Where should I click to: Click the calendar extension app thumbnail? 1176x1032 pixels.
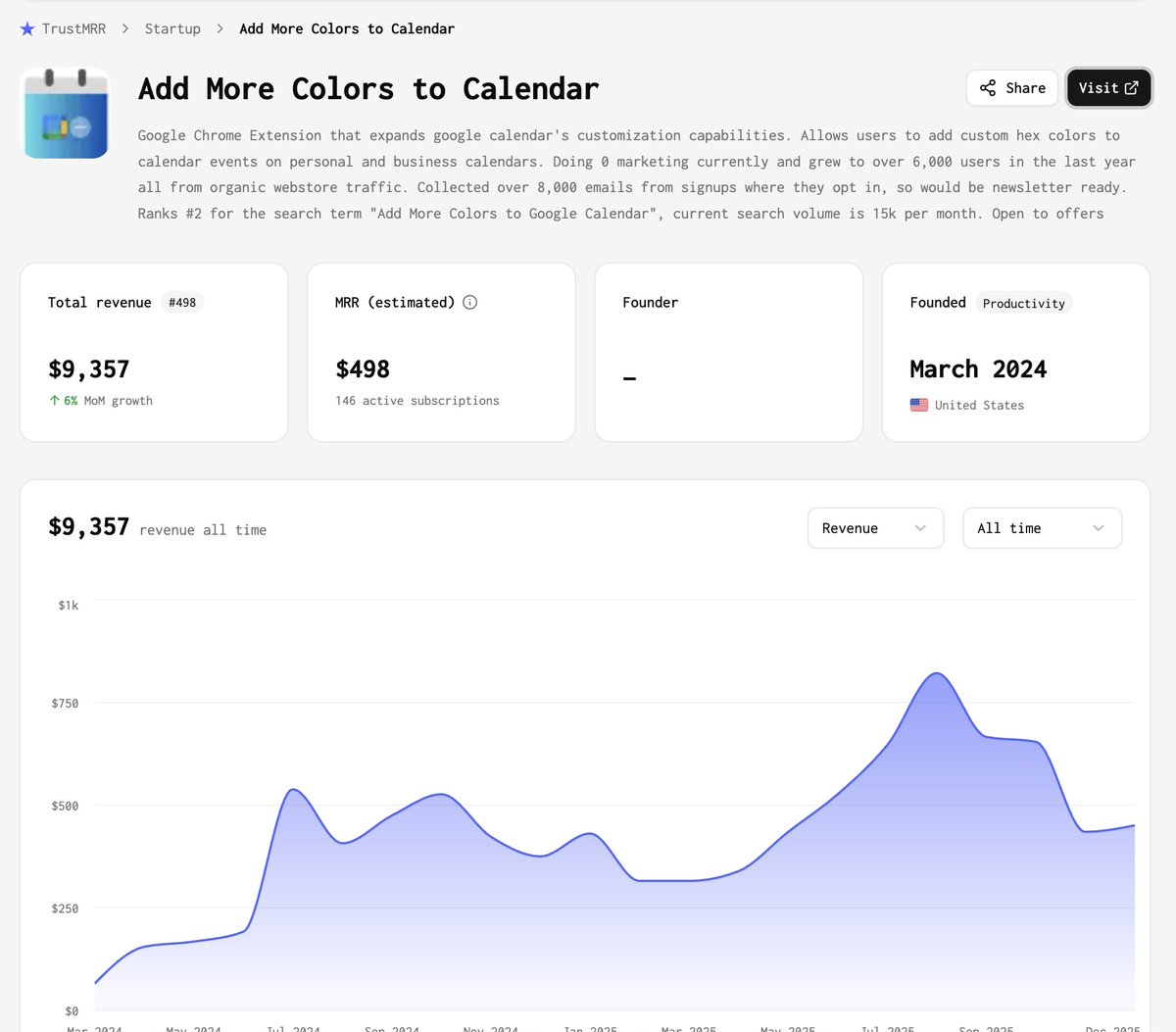point(66,114)
